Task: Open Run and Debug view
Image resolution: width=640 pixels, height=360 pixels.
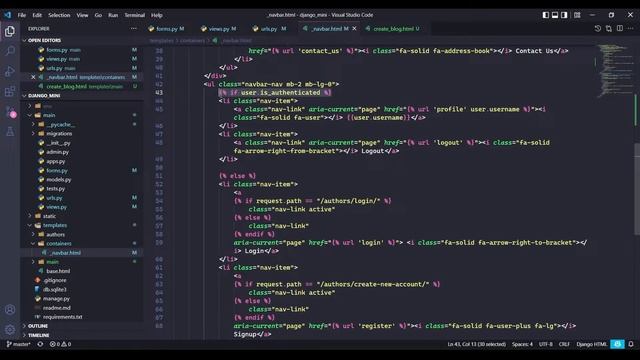Action: 10,71
